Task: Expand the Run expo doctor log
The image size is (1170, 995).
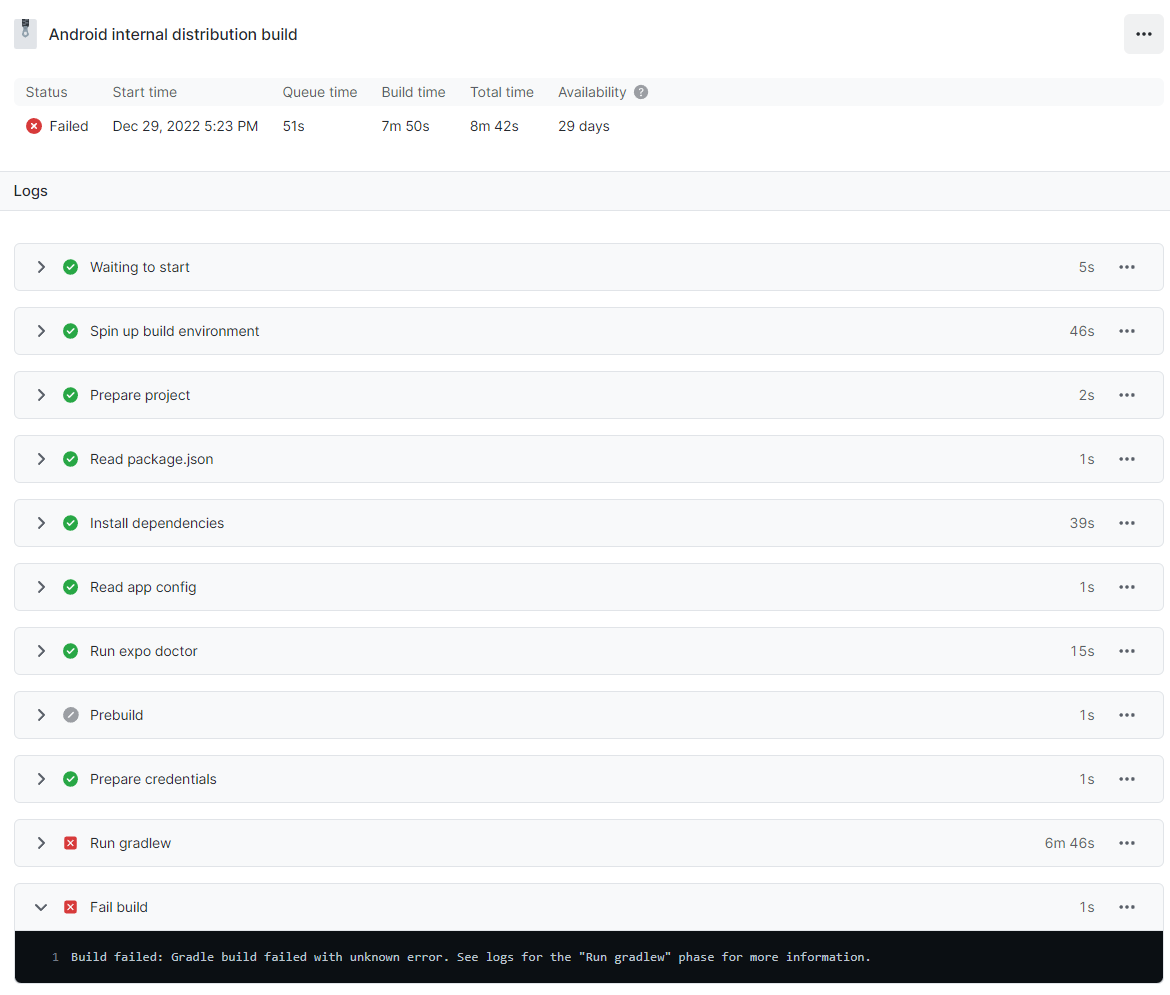Action: 41,652
